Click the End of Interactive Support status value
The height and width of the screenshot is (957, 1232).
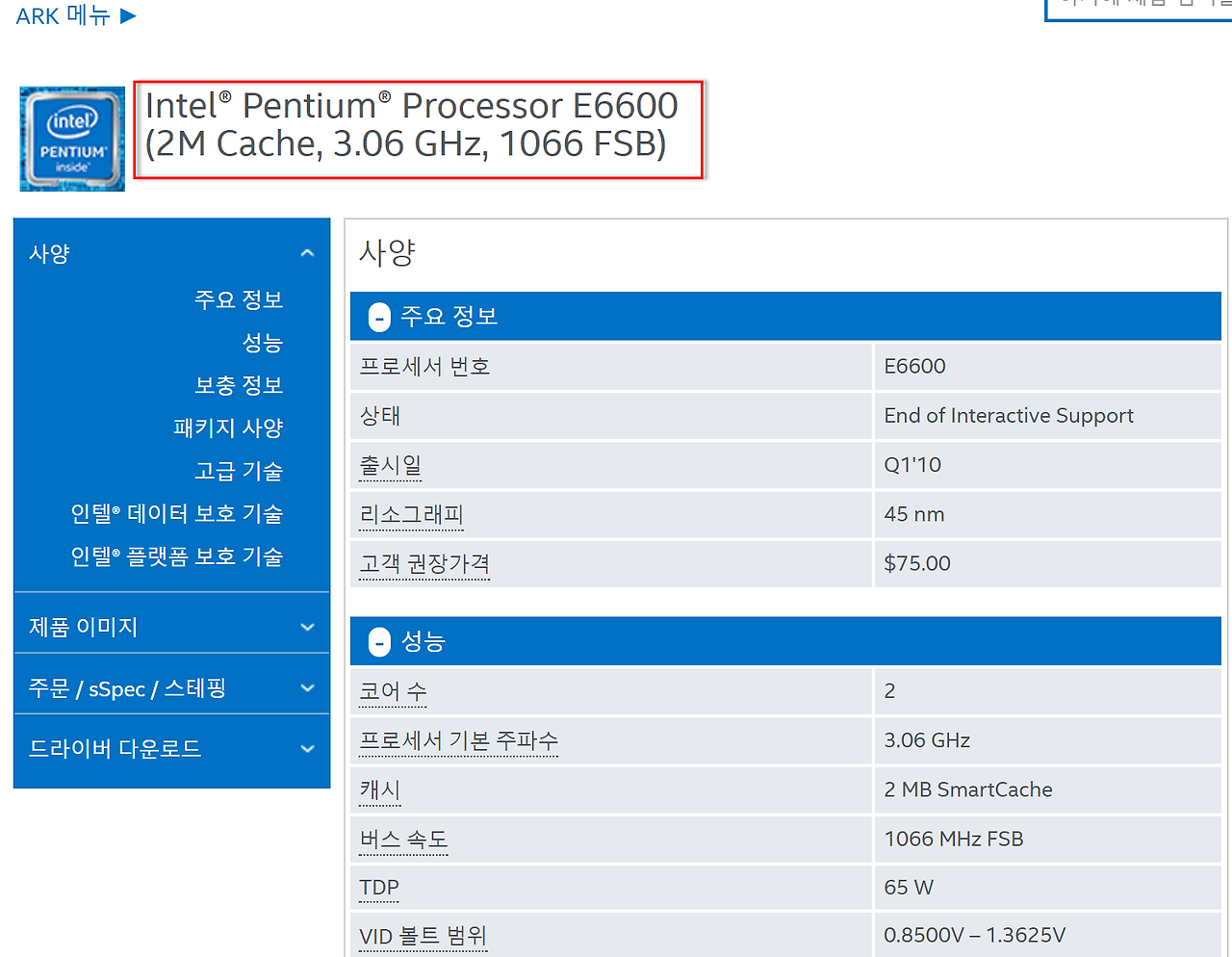(x=1009, y=416)
